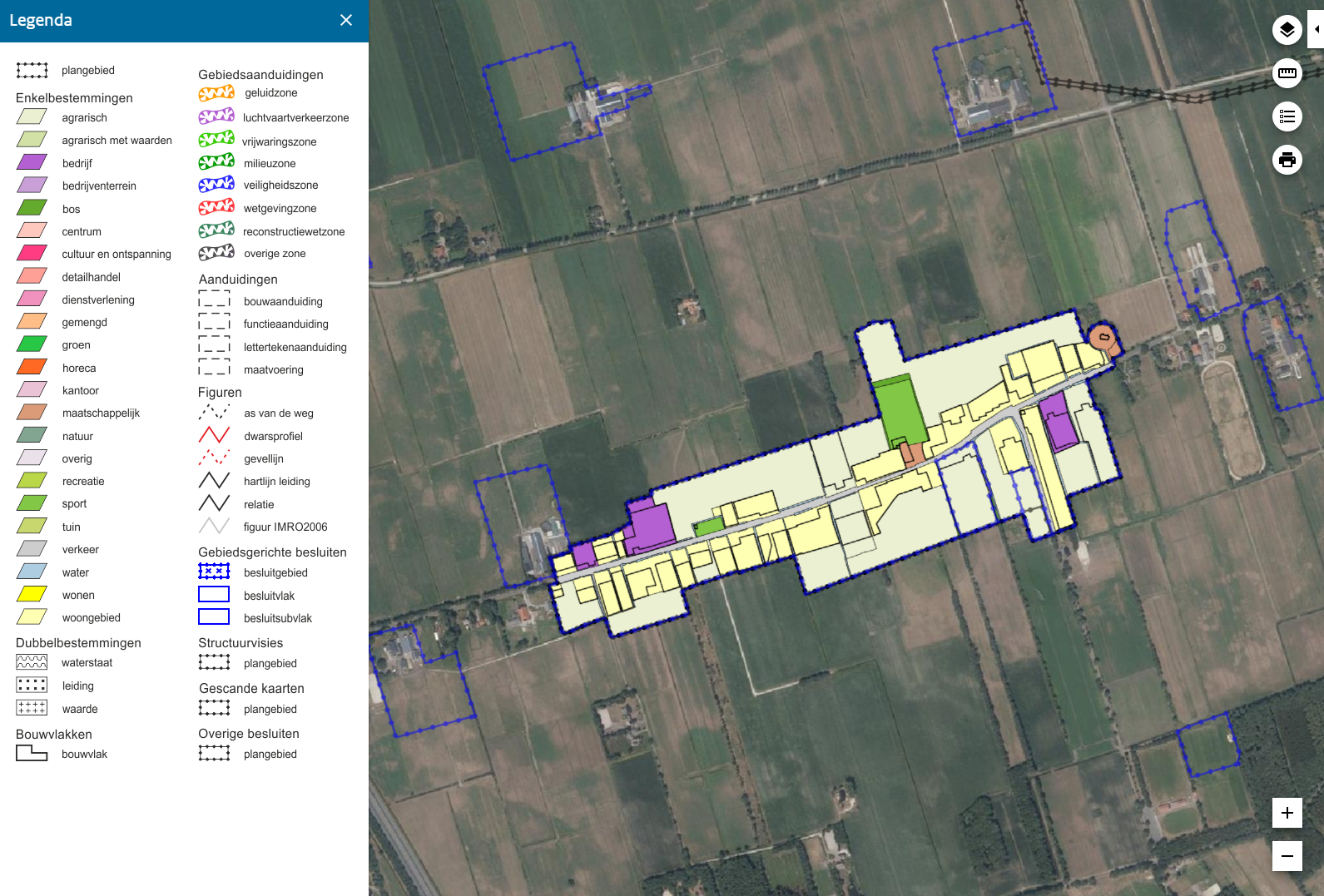1324x896 pixels.
Task: Open the legend list button
Action: coord(1287,116)
